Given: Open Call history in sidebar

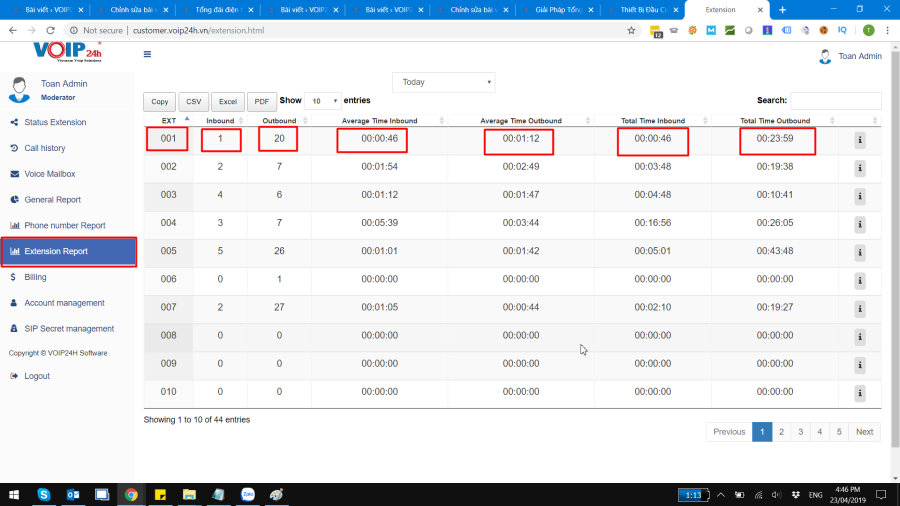Looking at the screenshot, I should pos(45,148).
